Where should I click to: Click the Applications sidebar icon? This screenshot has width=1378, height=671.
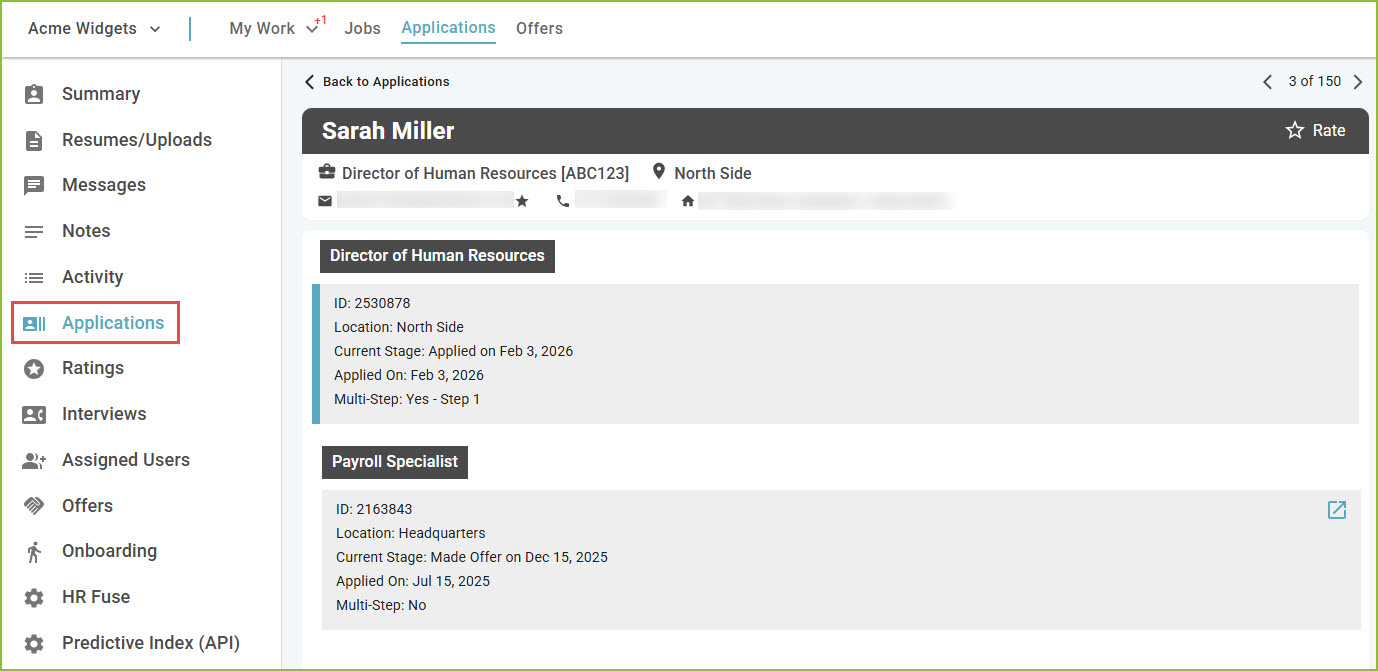pos(34,324)
